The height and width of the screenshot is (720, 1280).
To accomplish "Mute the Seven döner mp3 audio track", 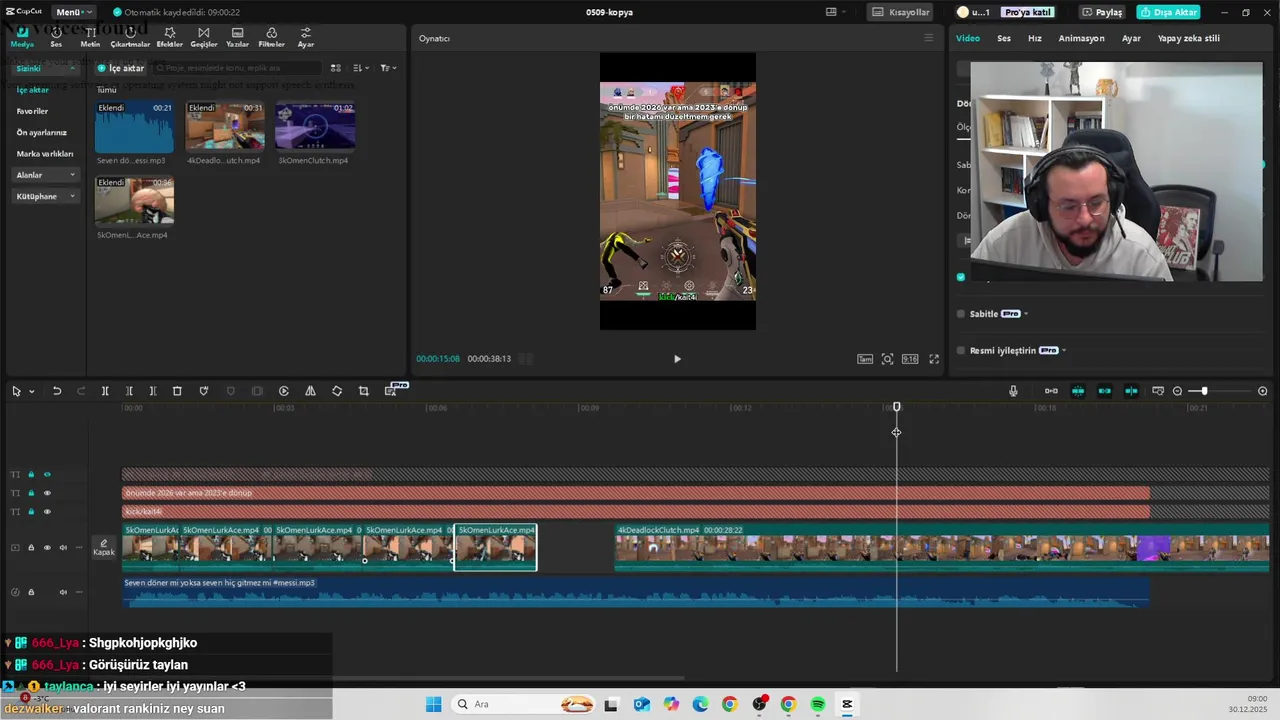I will pyautogui.click(x=63, y=592).
